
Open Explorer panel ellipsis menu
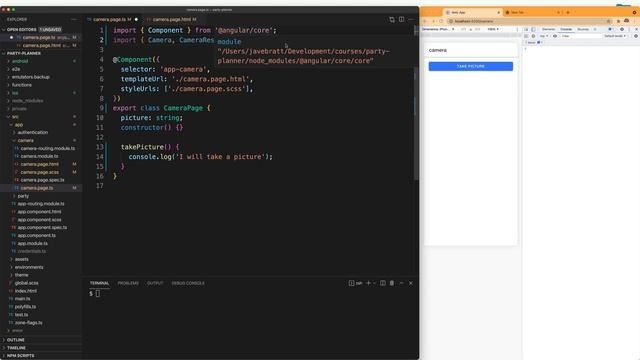[x=73, y=19]
